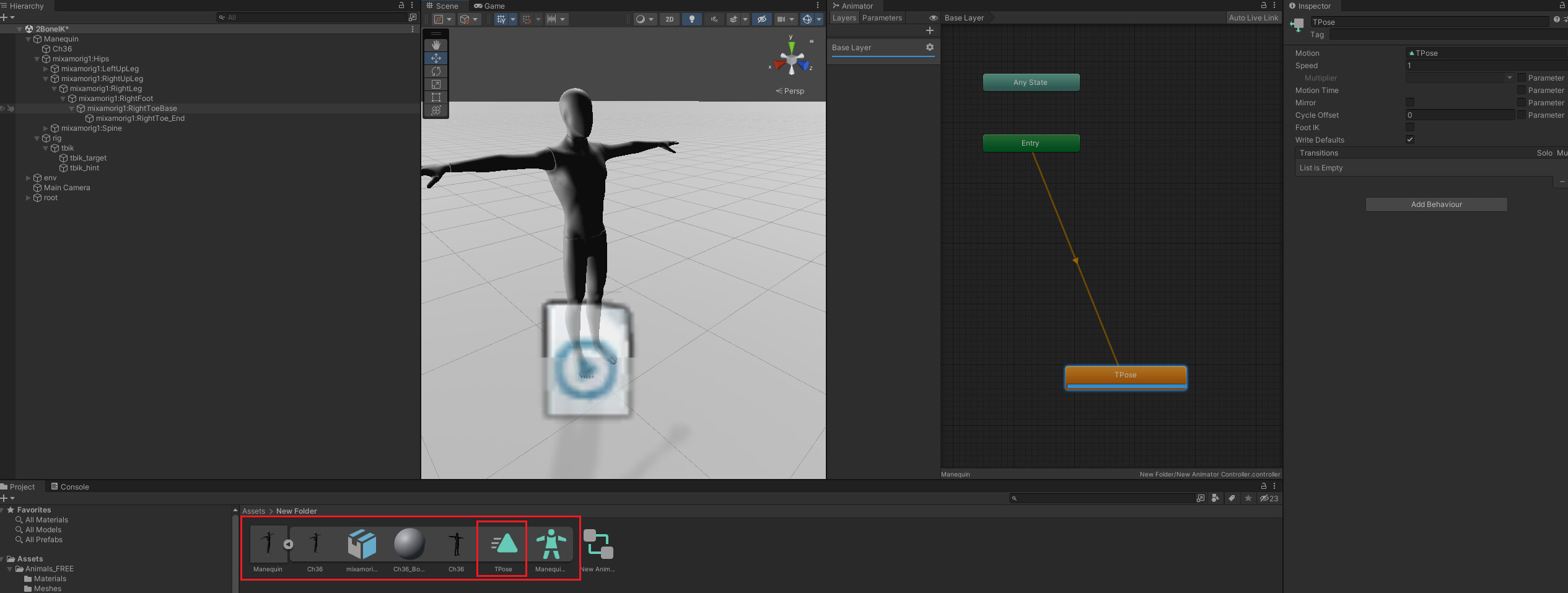This screenshot has height=593, width=1568.
Task: Collapse the mixamorig1:Hips tree item
Action: [x=36, y=59]
